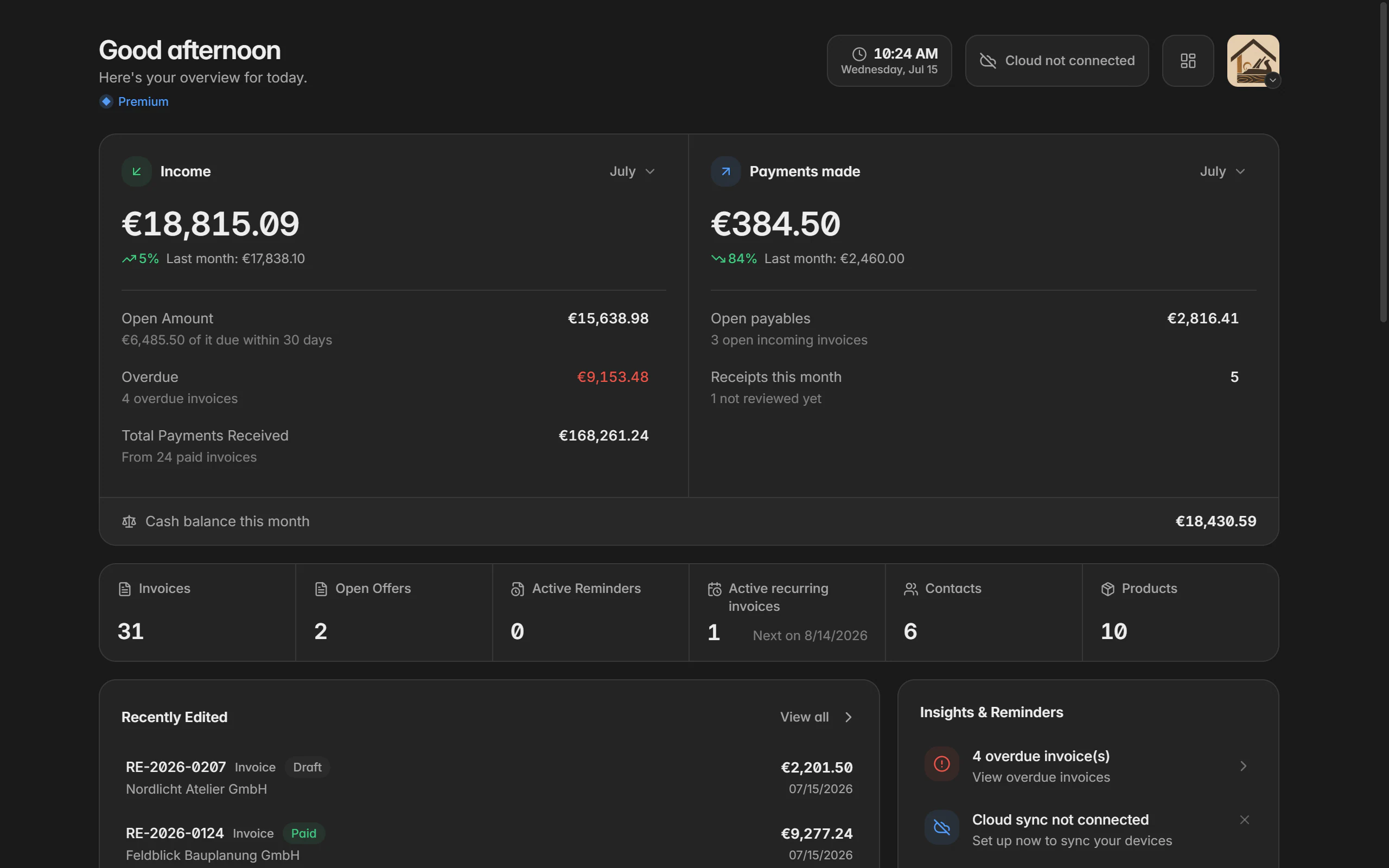Click Open Amount €15,638.98 value
Screen dimensions: 1389x868
pos(608,318)
